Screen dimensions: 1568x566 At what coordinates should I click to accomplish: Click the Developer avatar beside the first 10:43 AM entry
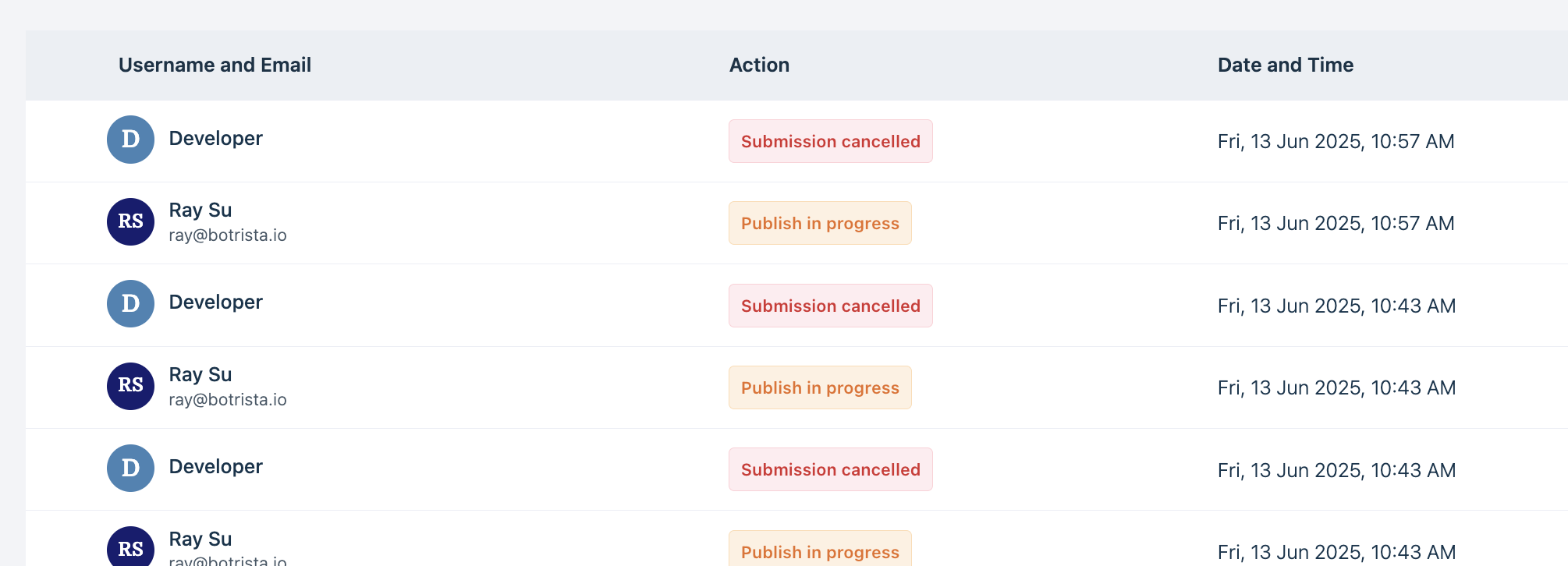pyautogui.click(x=130, y=304)
